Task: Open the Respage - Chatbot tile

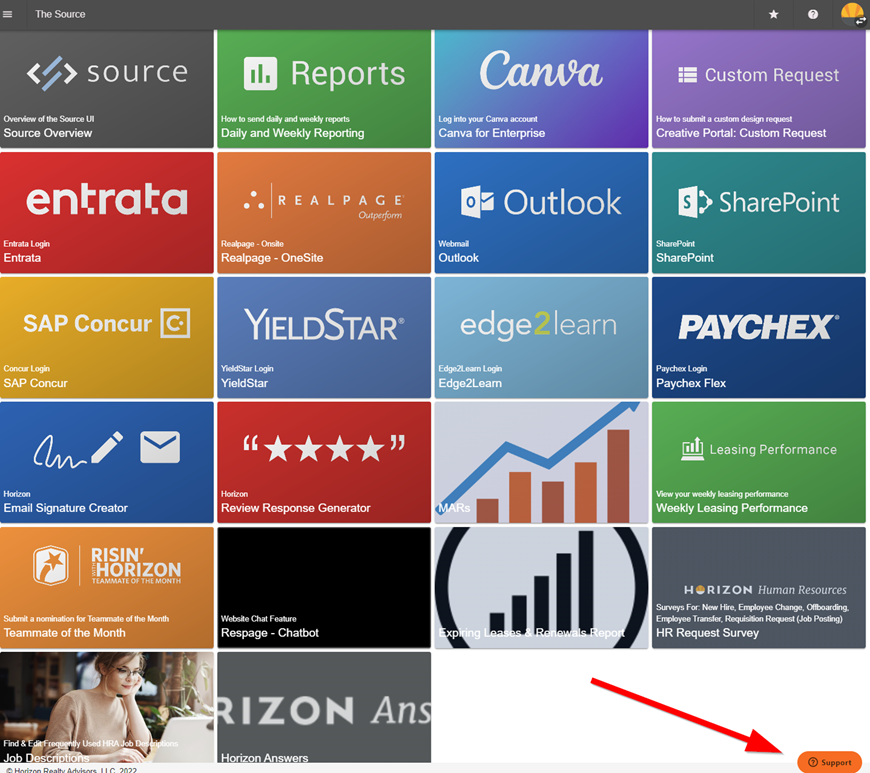Action: (x=324, y=588)
